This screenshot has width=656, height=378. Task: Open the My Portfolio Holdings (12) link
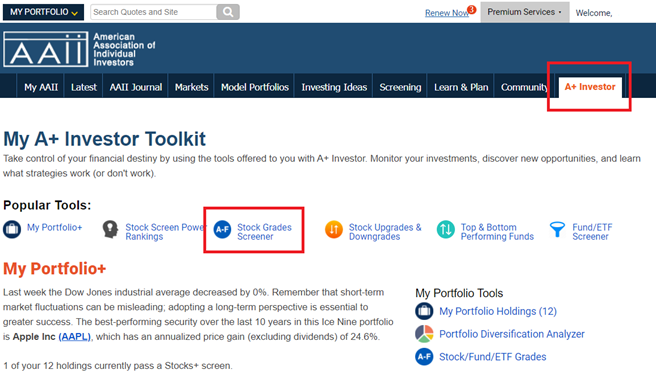498,311
